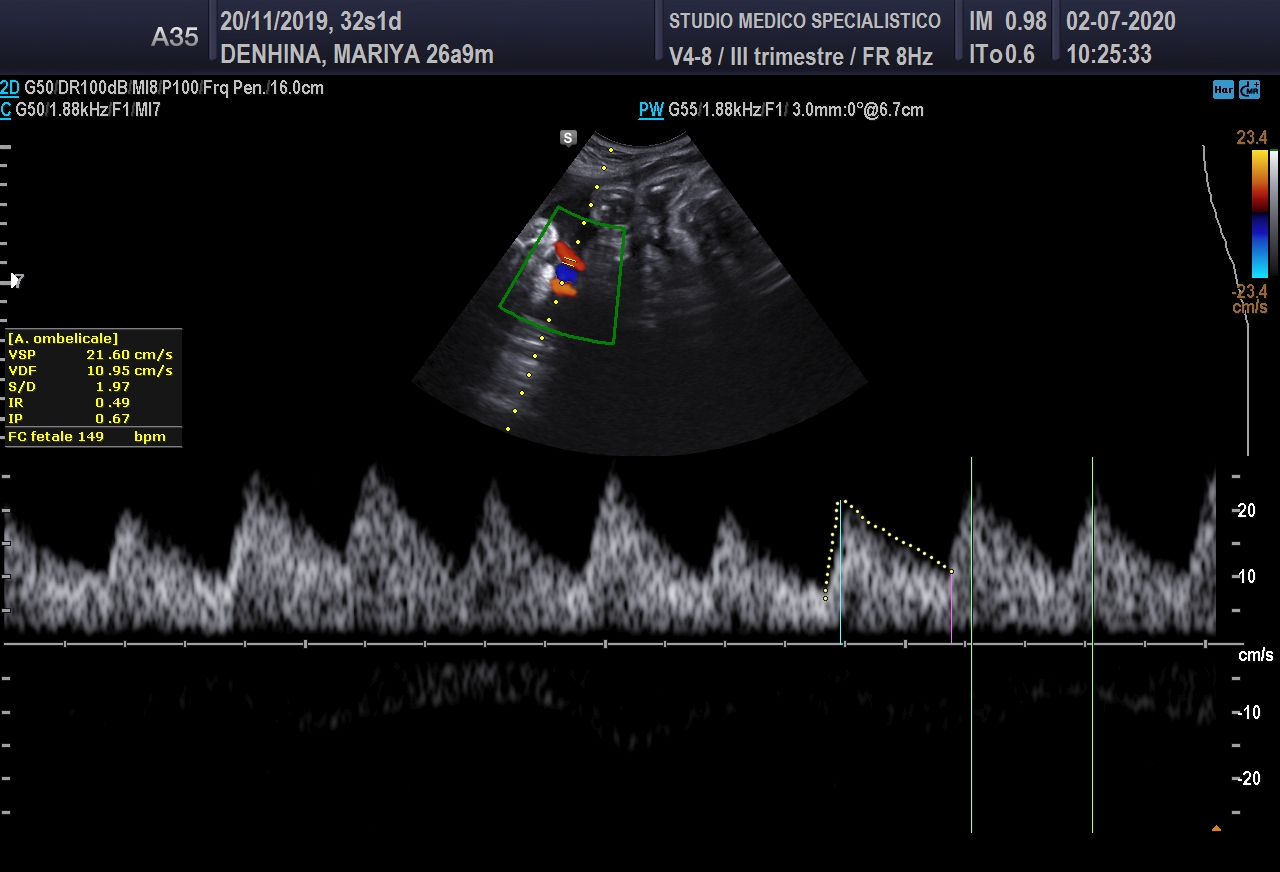Click the VSP 21.60 cm/s value row
This screenshot has width=1280, height=872.
(90, 355)
